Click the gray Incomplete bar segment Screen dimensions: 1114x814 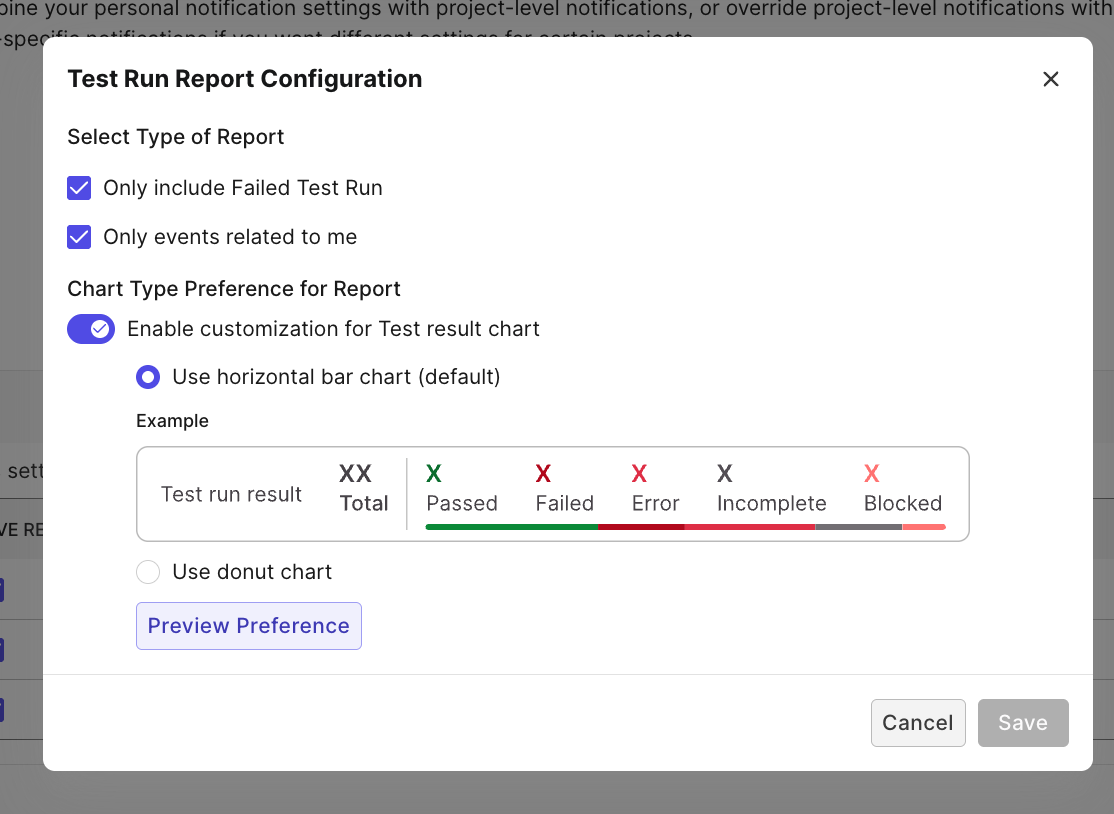[858, 526]
